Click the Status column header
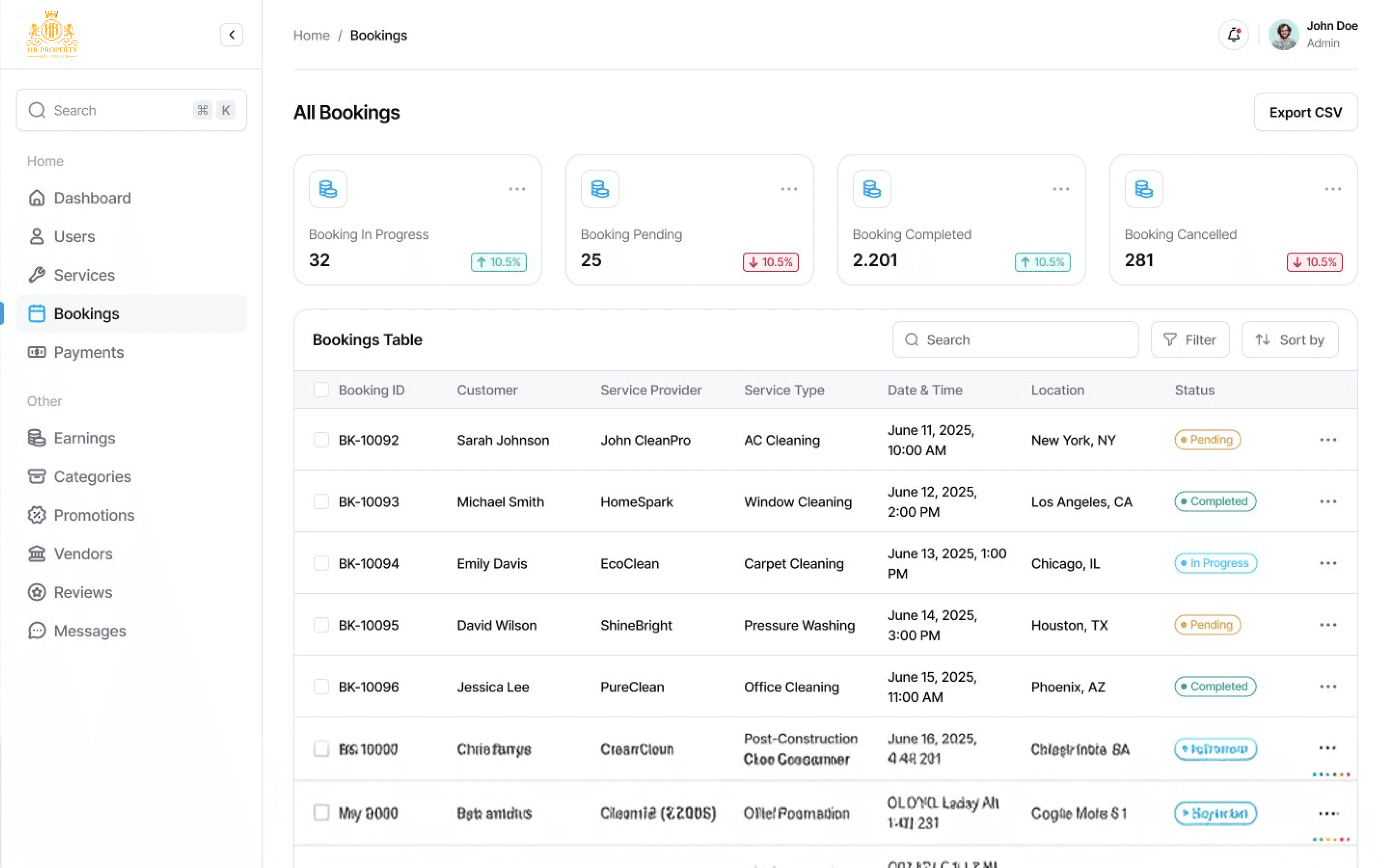The image size is (1389, 868). click(x=1194, y=390)
